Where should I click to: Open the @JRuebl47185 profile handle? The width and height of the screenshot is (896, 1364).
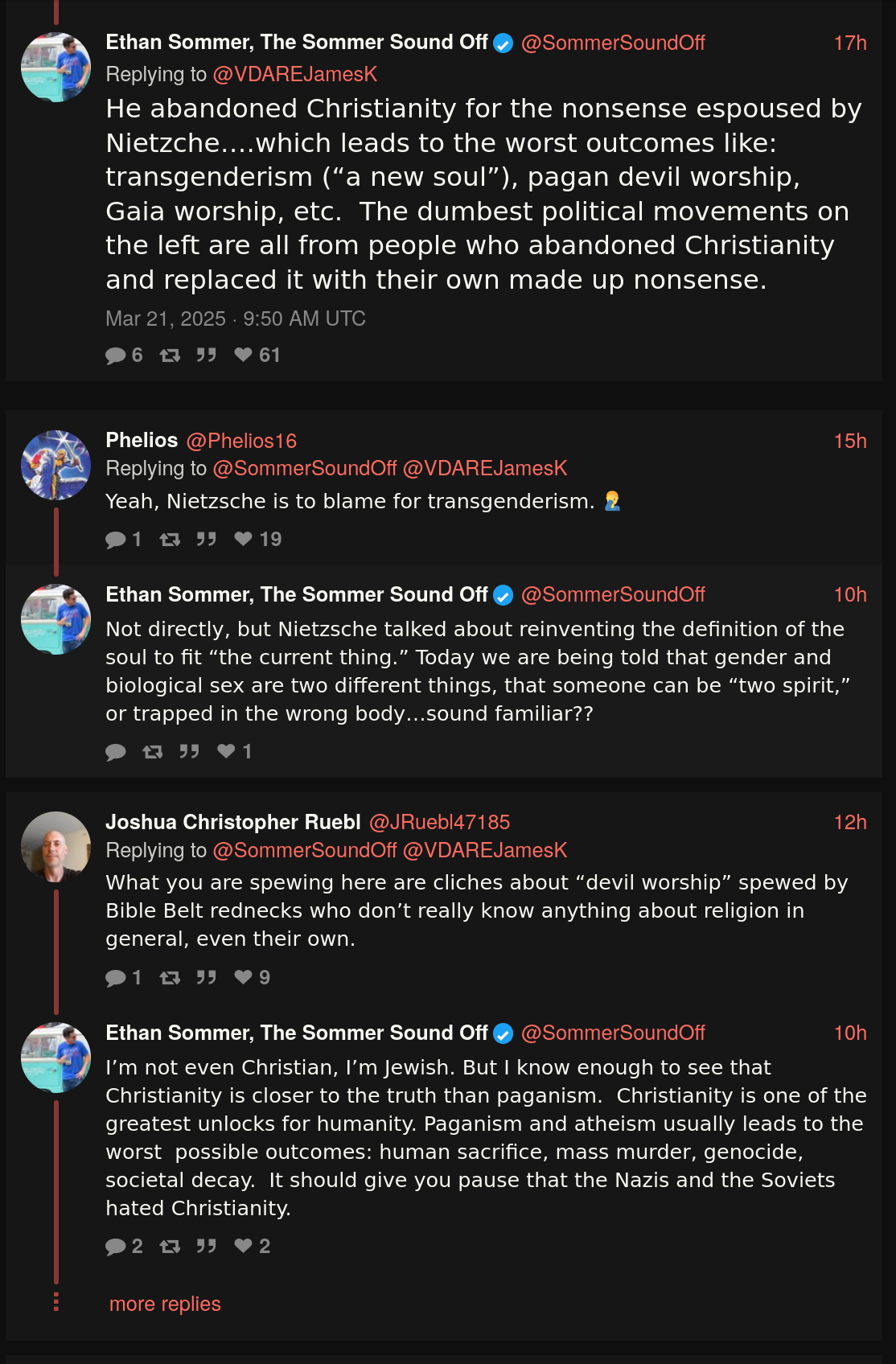pyautogui.click(x=439, y=822)
